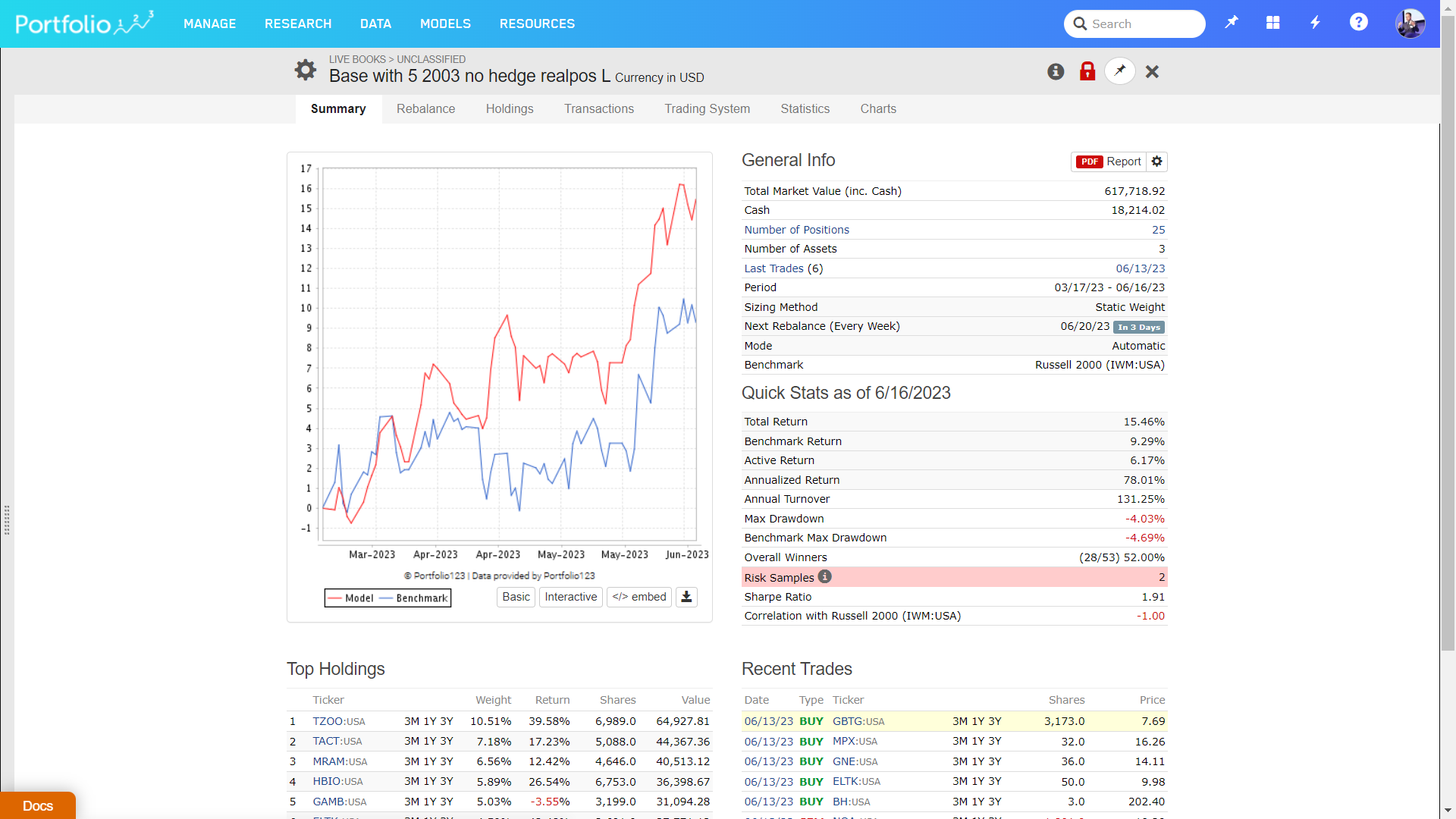Download the chart using the download icon
1456x819 pixels.
coord(686,597)
